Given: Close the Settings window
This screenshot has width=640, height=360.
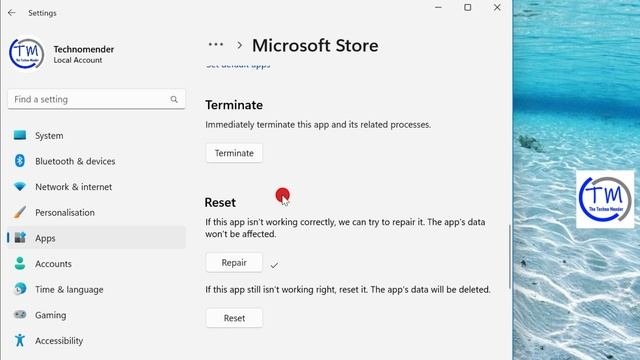Looking at the screenshot, I should 497,7.
